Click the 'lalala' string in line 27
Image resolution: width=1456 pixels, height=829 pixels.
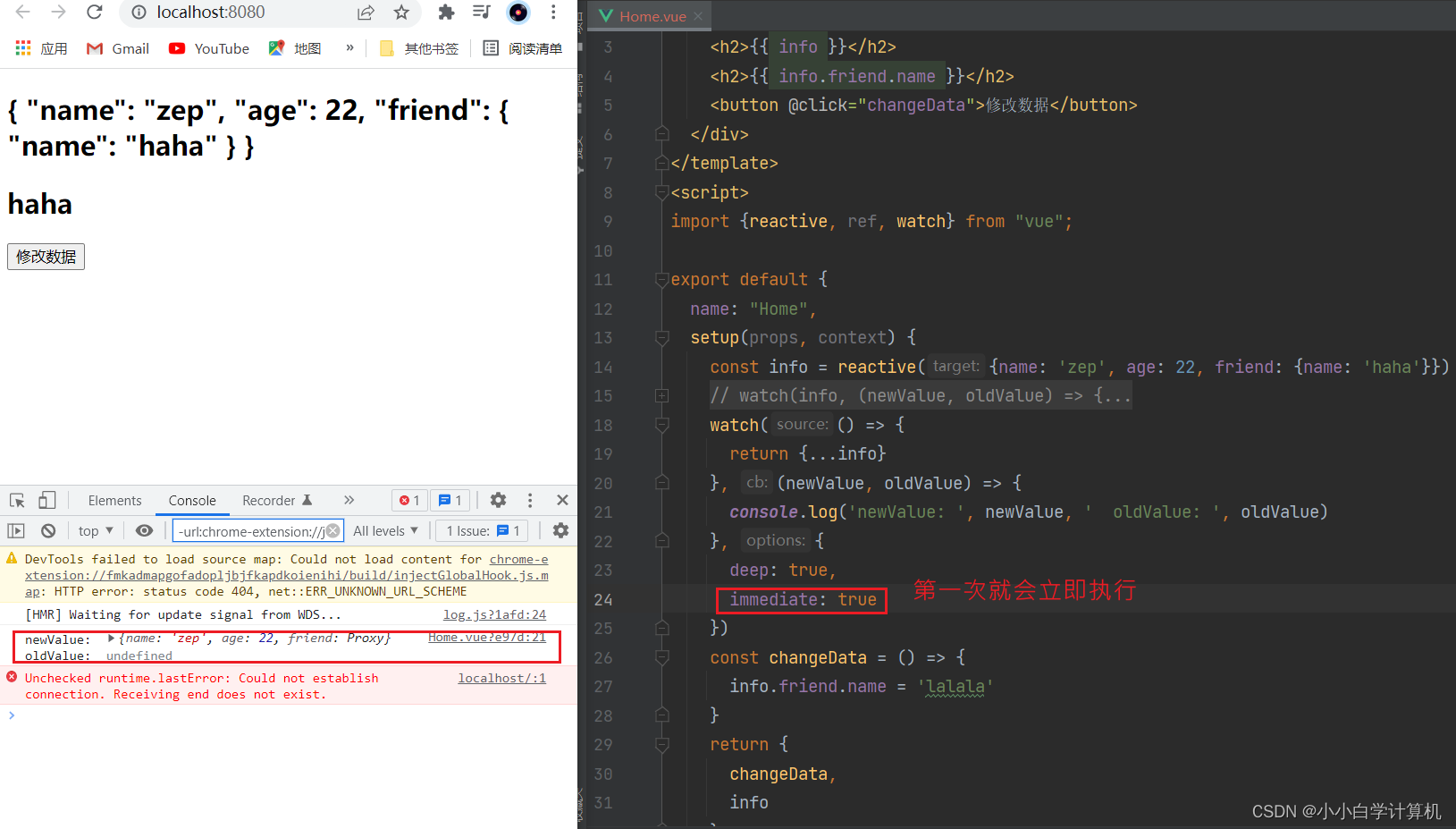[x=955, y=687]
